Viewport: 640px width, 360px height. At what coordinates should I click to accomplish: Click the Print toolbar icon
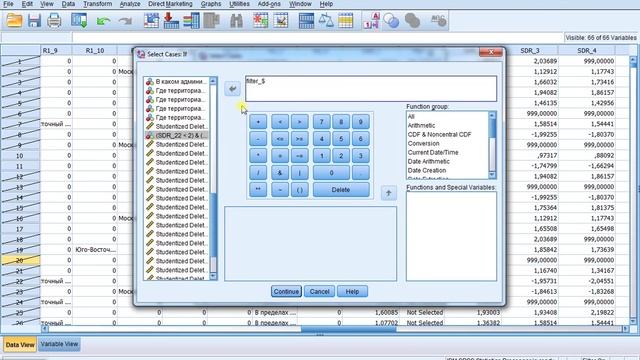pyautogui.click(x=54, y=20)
